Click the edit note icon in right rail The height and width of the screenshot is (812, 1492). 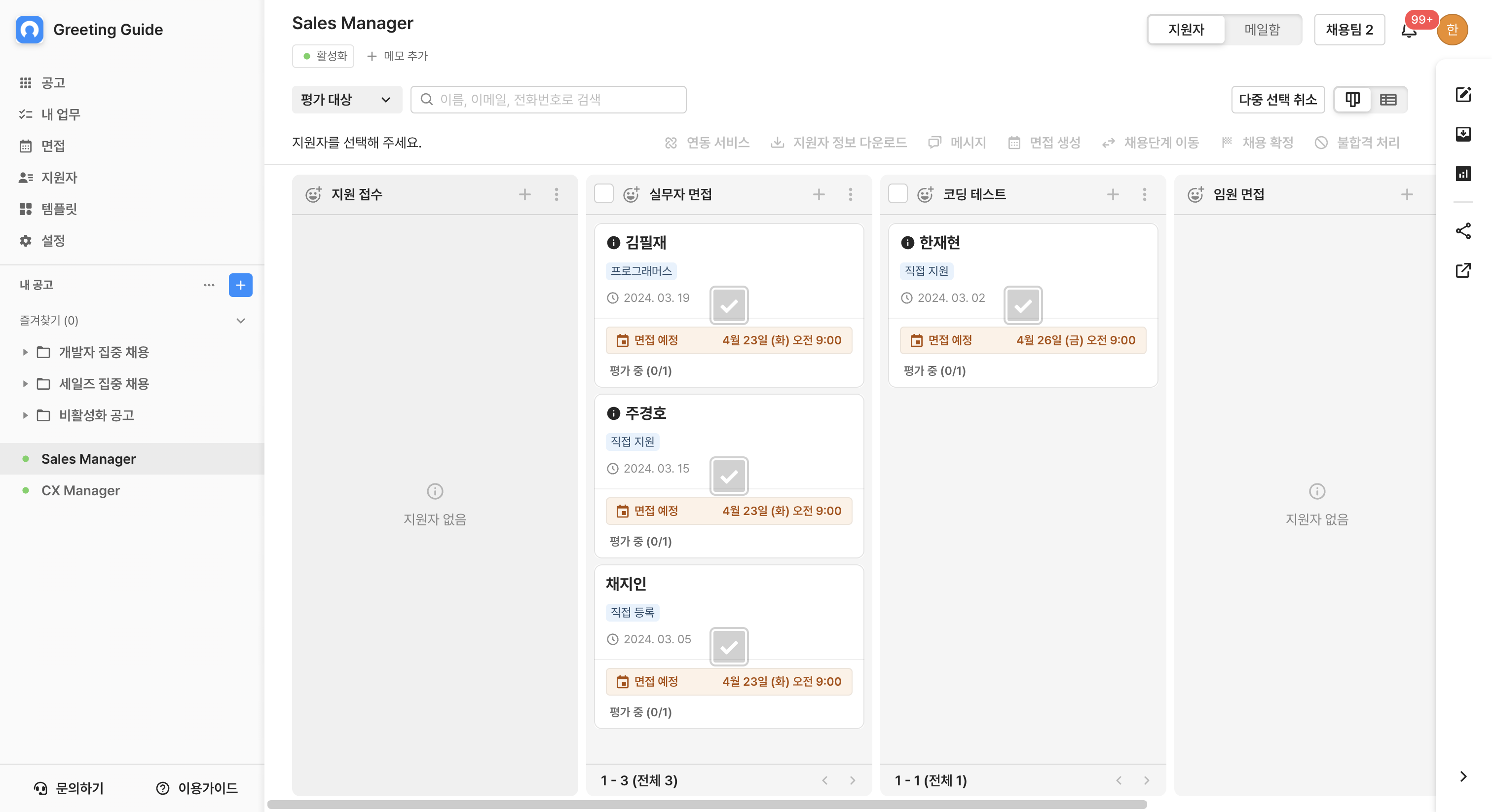point(1463,94)
